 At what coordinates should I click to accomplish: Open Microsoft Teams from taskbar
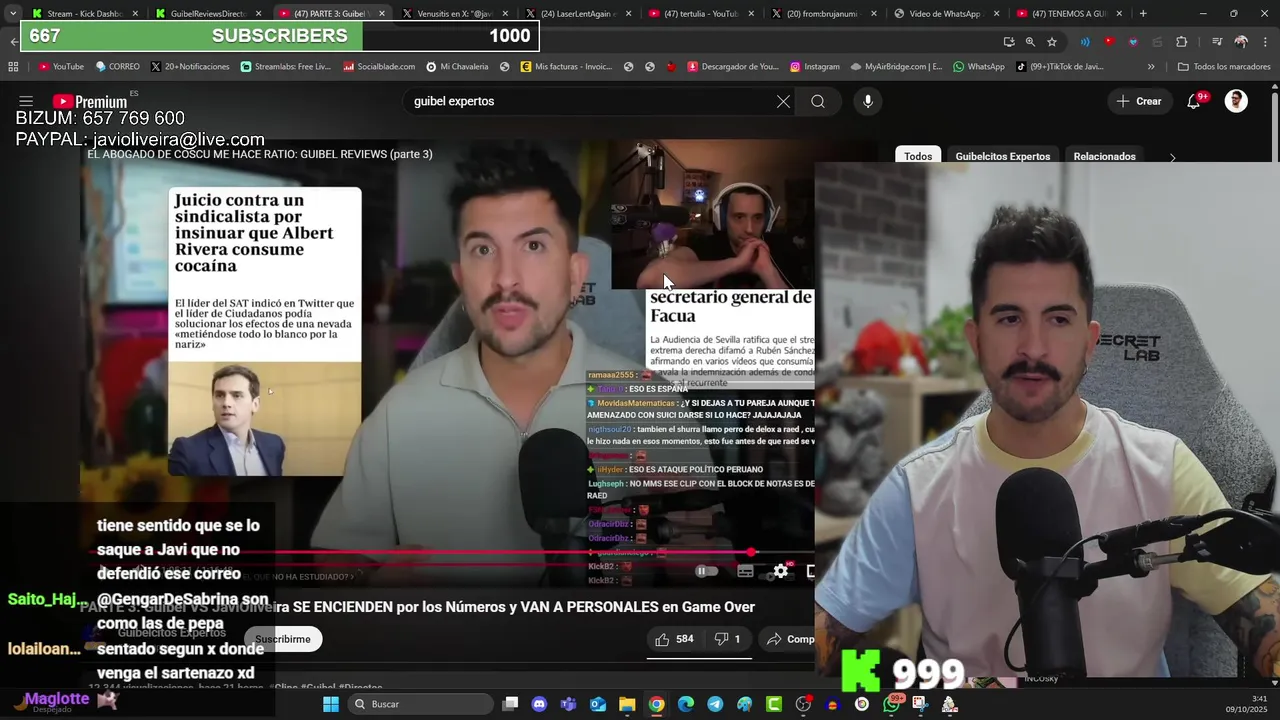click(x=568, y=704)
